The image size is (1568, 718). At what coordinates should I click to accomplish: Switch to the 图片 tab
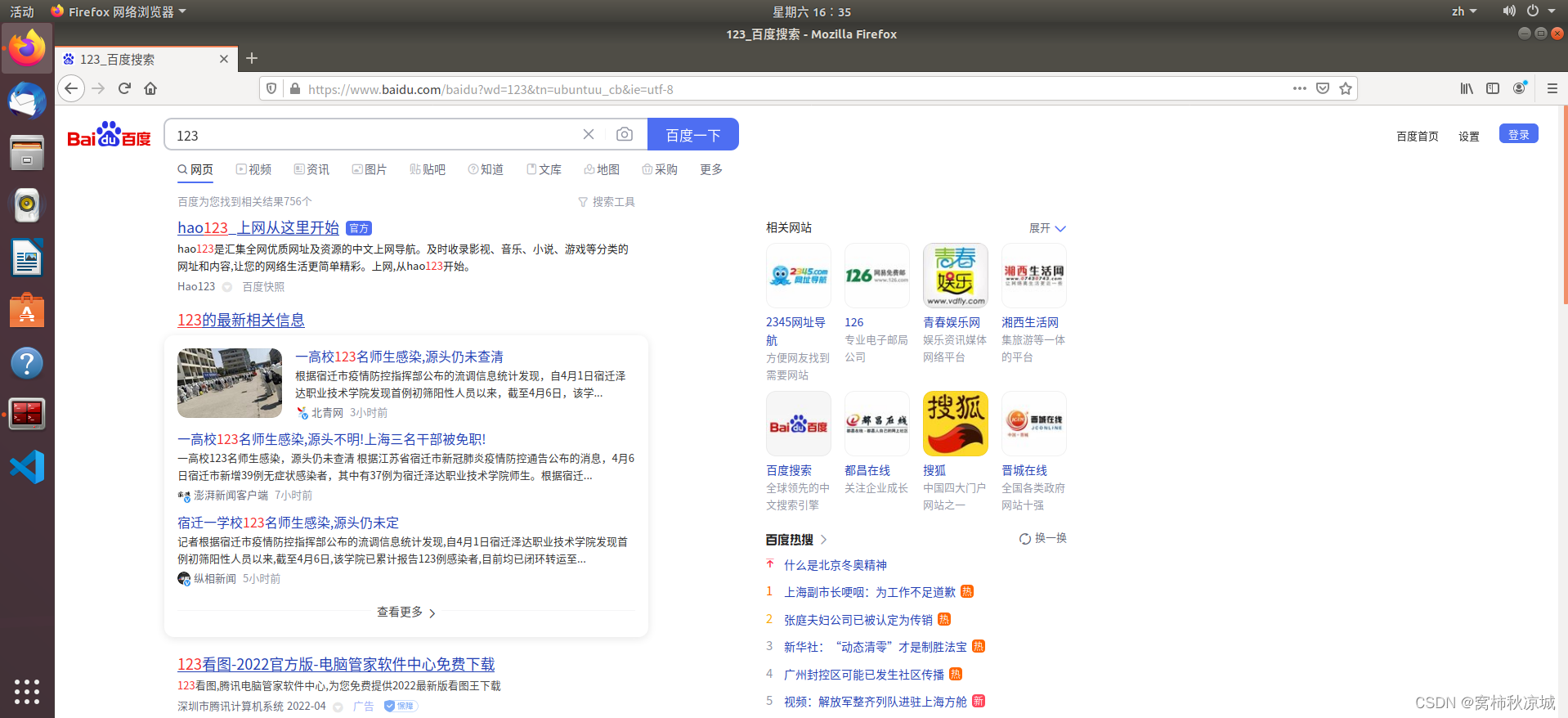pyautogui.click(x=370, y=169)
